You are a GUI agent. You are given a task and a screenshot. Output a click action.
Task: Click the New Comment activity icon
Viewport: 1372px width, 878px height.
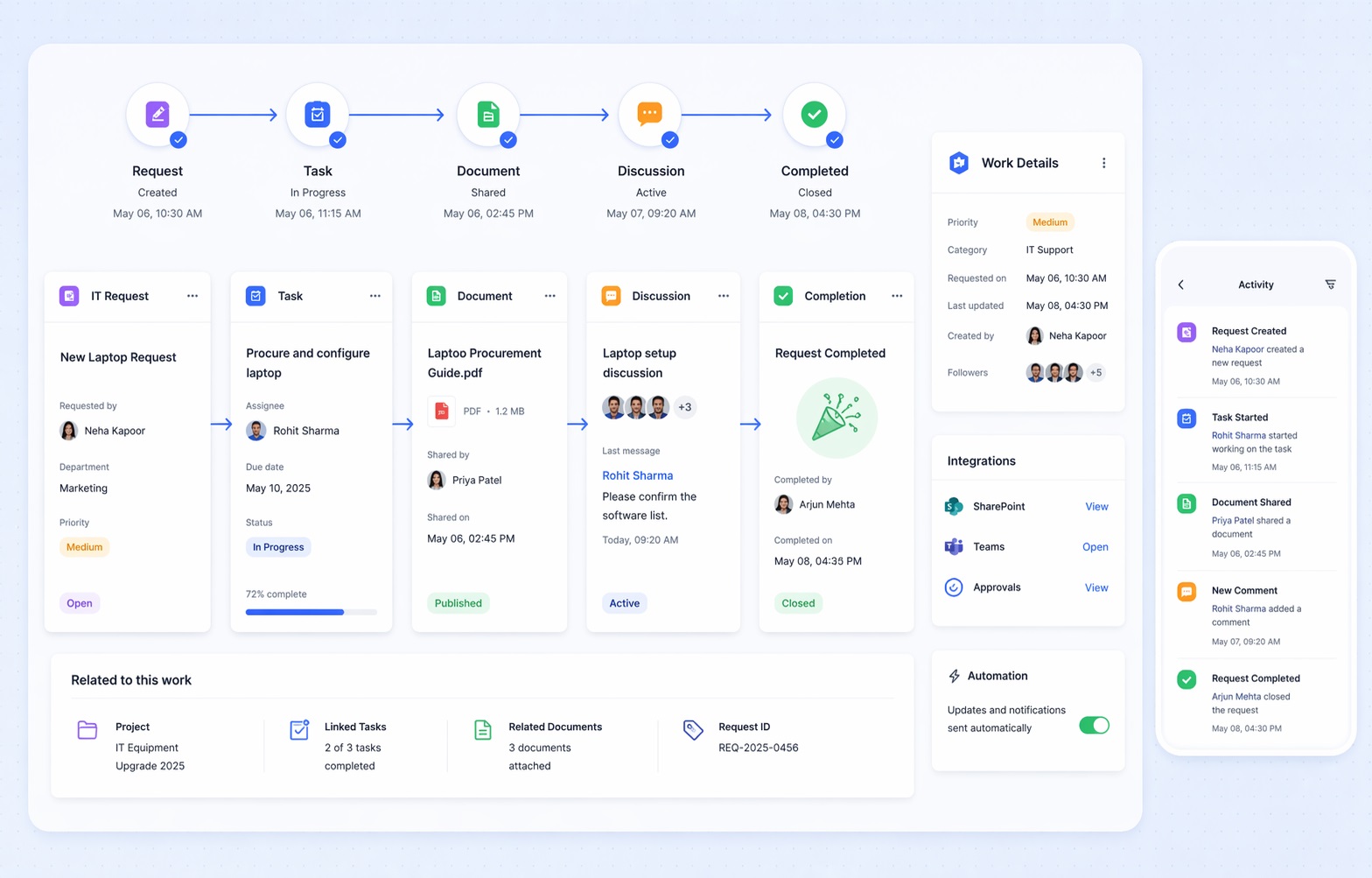[x=1186, y=592]
